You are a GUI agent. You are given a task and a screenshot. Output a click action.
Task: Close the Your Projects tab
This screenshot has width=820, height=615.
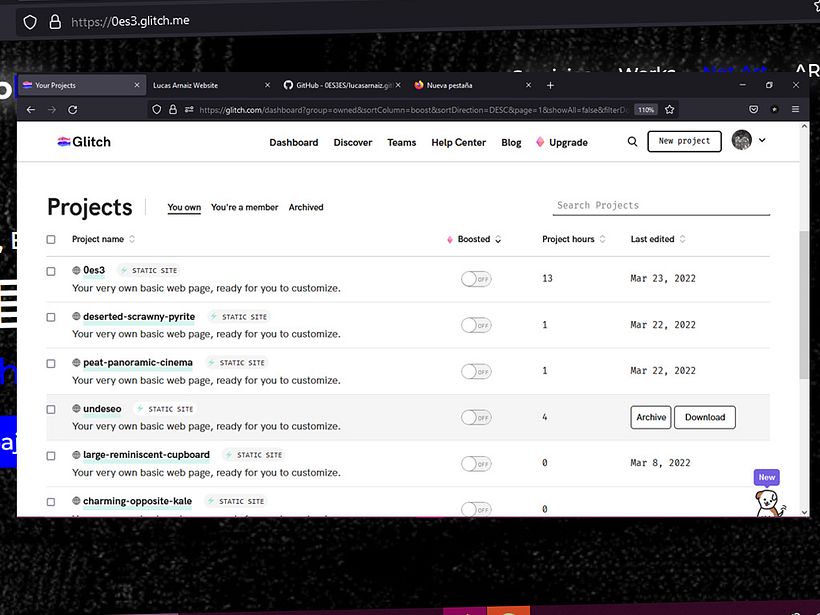(137, 85)
